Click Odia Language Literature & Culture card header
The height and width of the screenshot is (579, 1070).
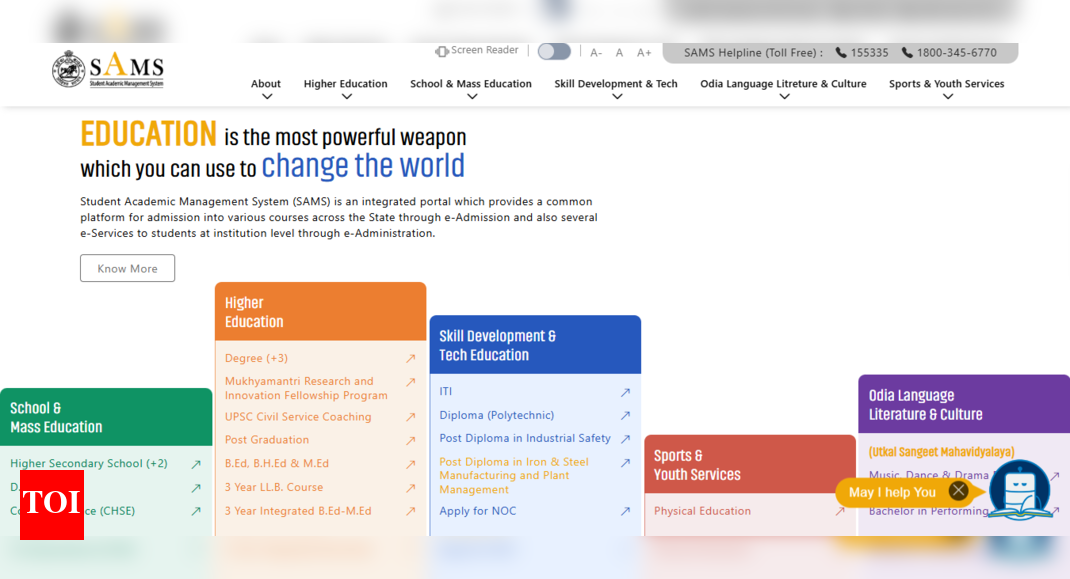click(x=964, y=404)
